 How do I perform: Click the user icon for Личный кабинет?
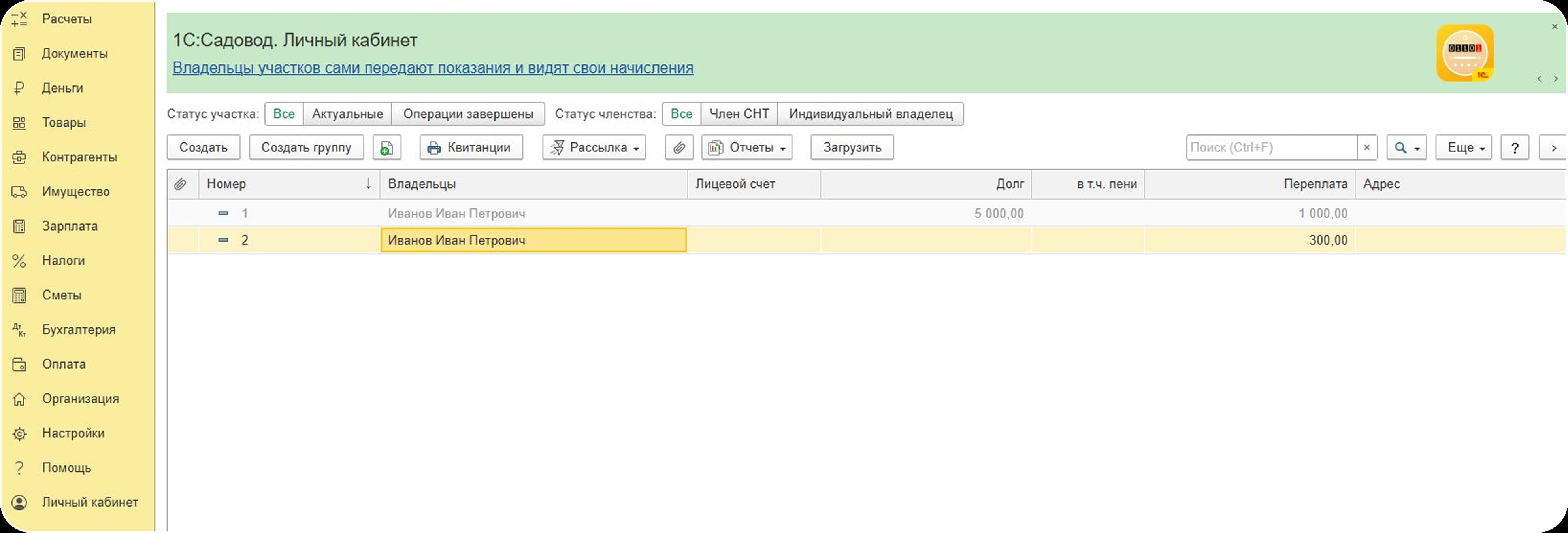tap(19, 503)
